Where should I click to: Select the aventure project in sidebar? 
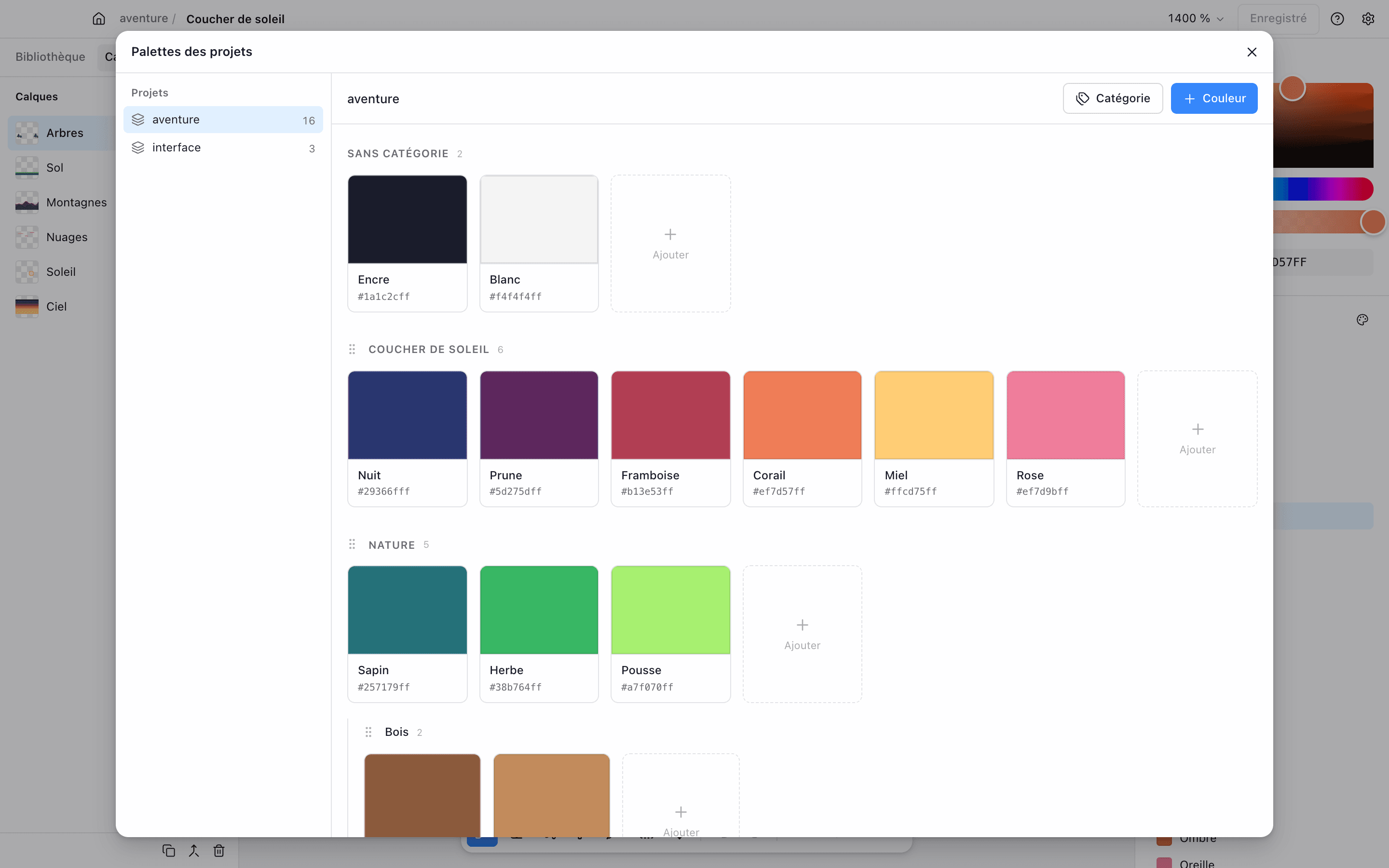coord(223,120)
